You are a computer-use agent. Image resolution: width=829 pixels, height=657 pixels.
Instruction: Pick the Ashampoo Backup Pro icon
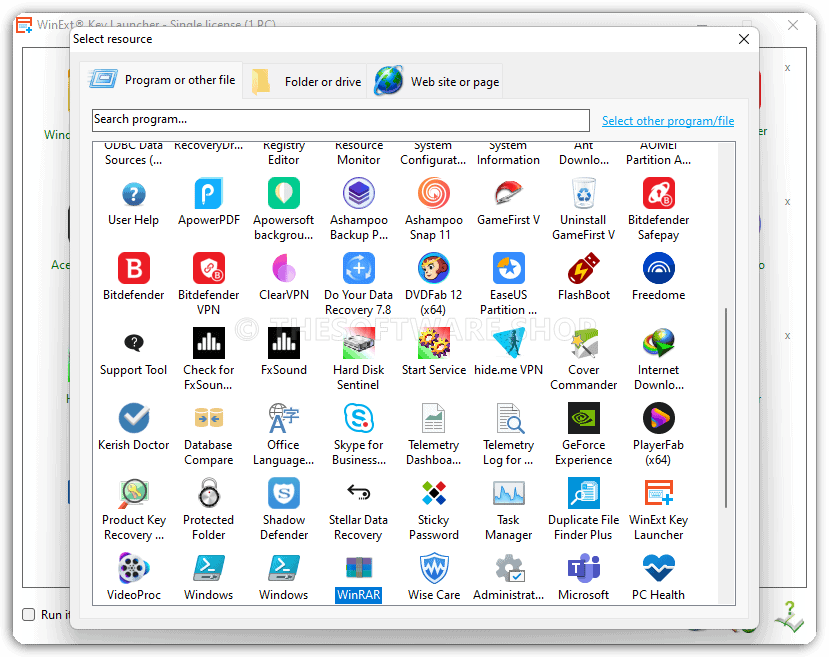359,193
